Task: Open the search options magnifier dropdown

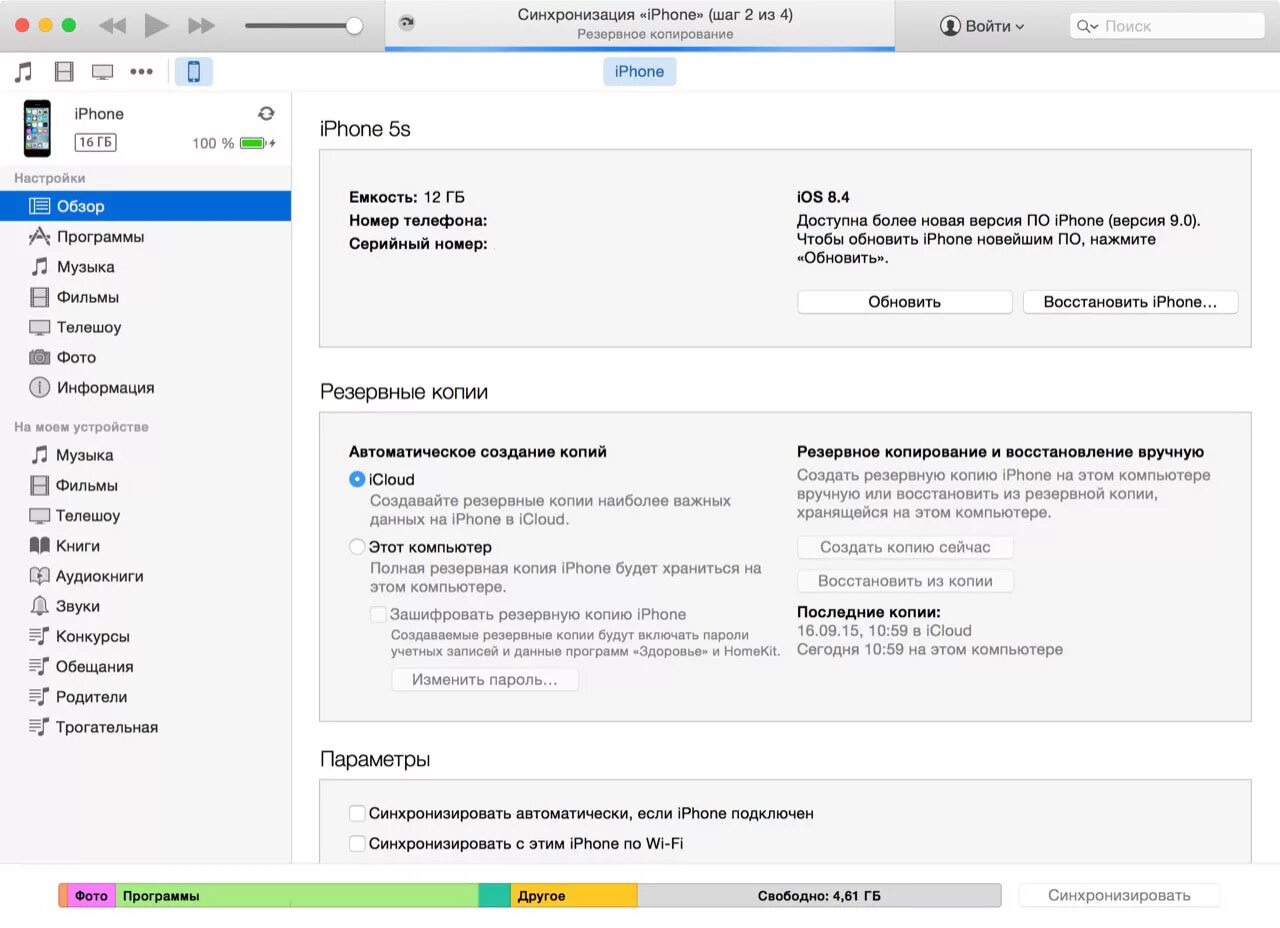Action: click(x=1087, y=26)
